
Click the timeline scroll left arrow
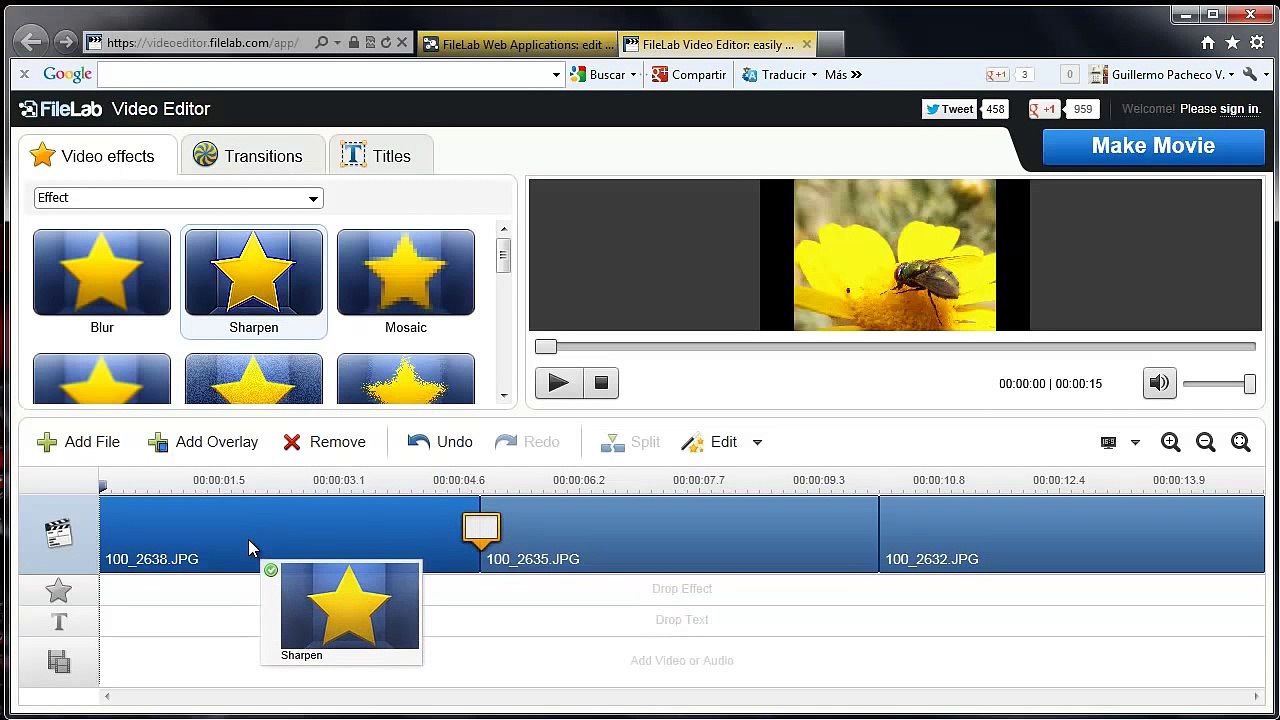click(x=107, y=697)
